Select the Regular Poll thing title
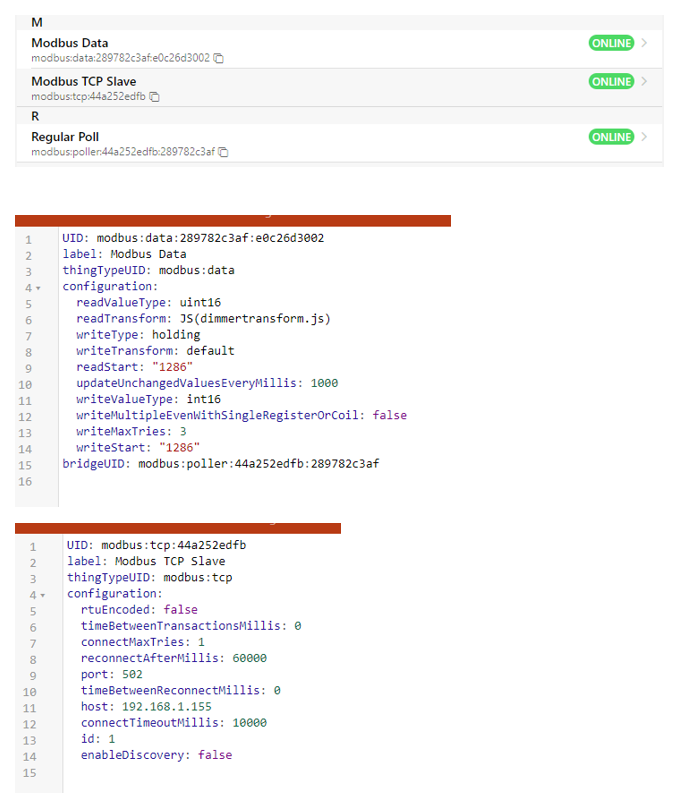The image size is (679, 801). click(65, 136)
